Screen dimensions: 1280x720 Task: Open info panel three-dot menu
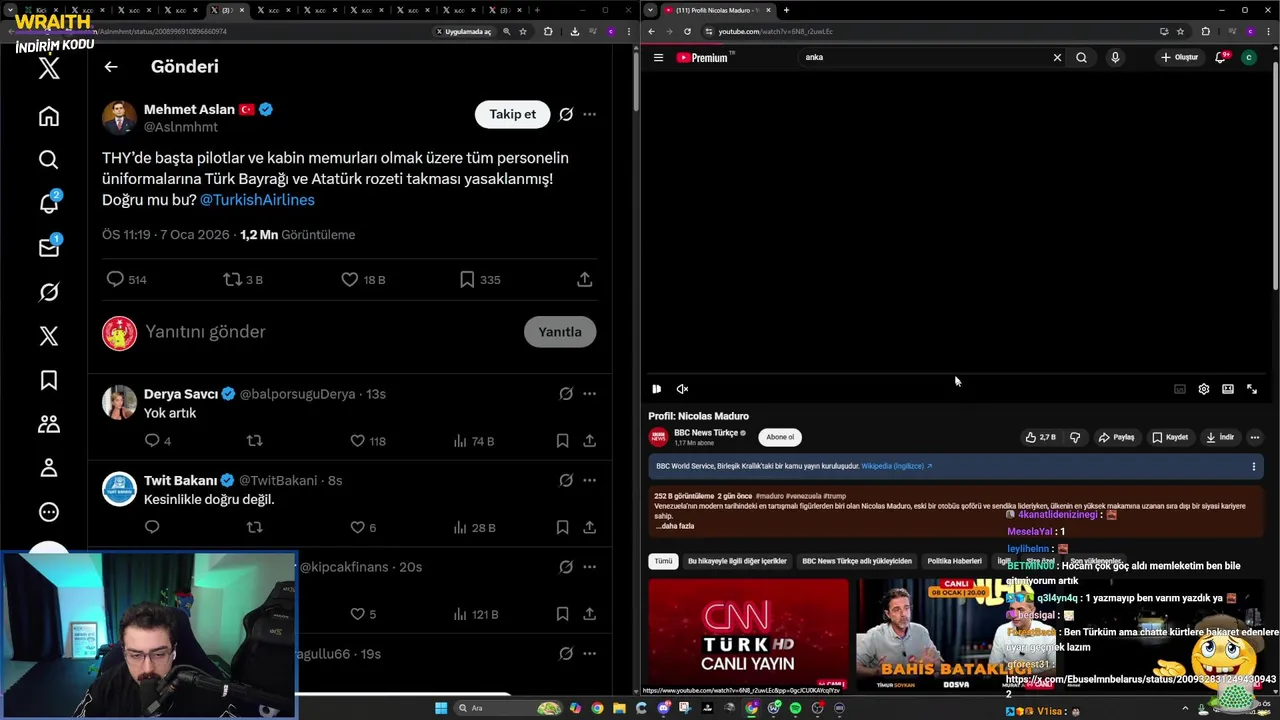coord(1253,466)
